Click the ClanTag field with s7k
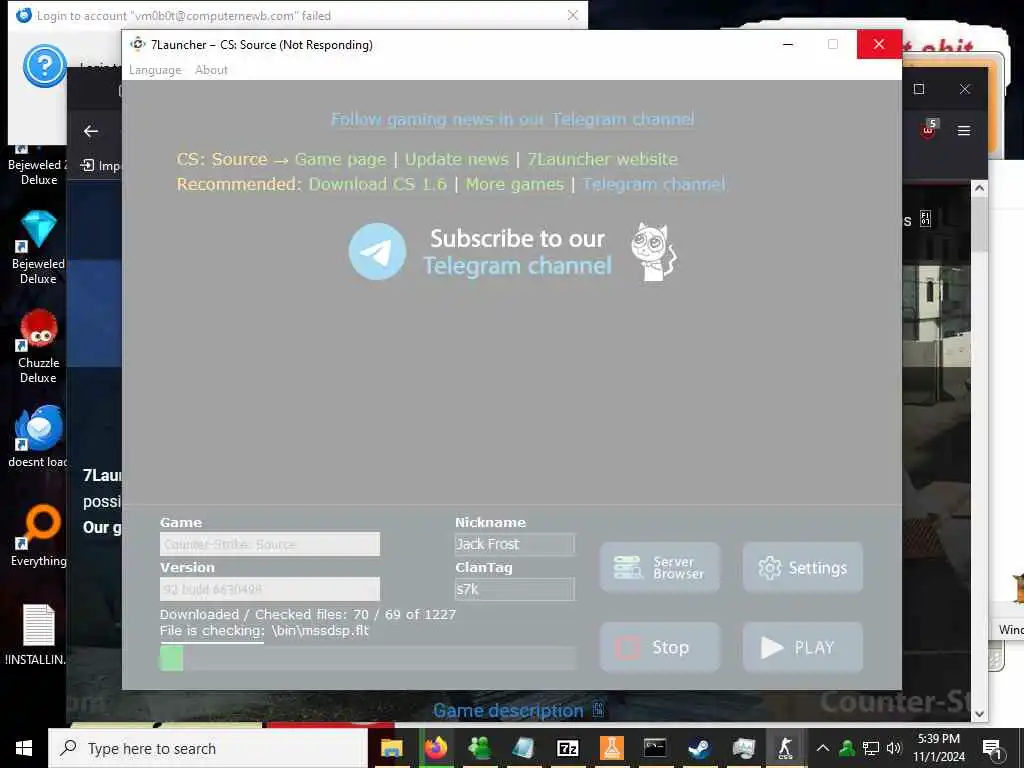Screen dimensions: 1024x768 pyautogui.click(x=515, y=589)
